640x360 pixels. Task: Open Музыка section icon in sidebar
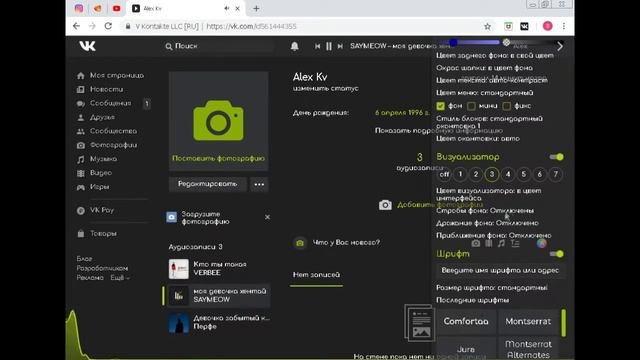click(x=81, y=159)
